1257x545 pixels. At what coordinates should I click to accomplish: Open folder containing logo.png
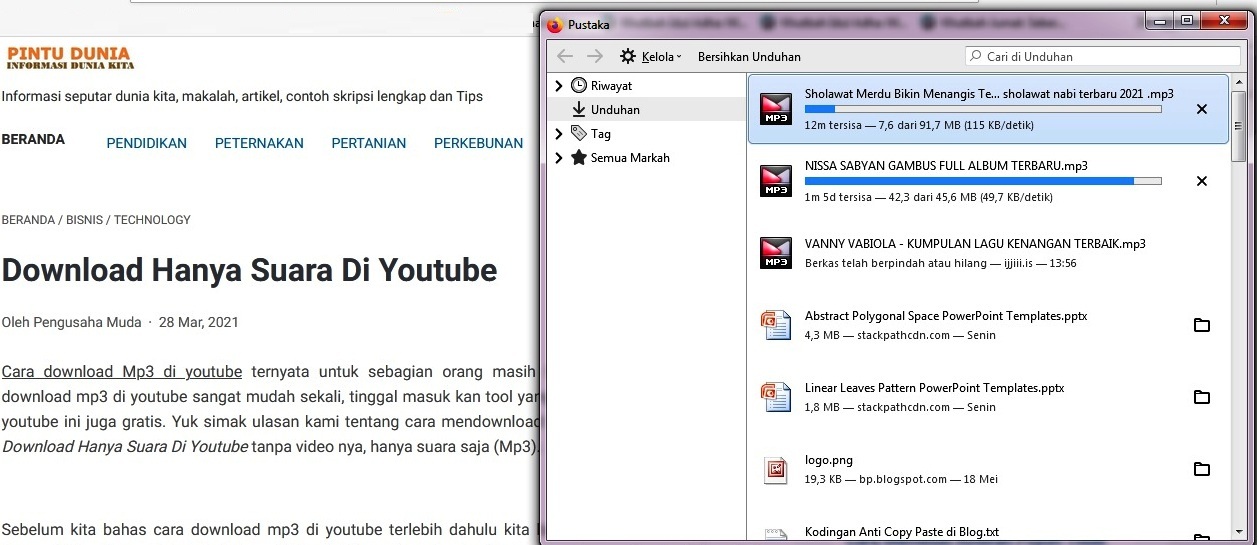click(1202, 469)
